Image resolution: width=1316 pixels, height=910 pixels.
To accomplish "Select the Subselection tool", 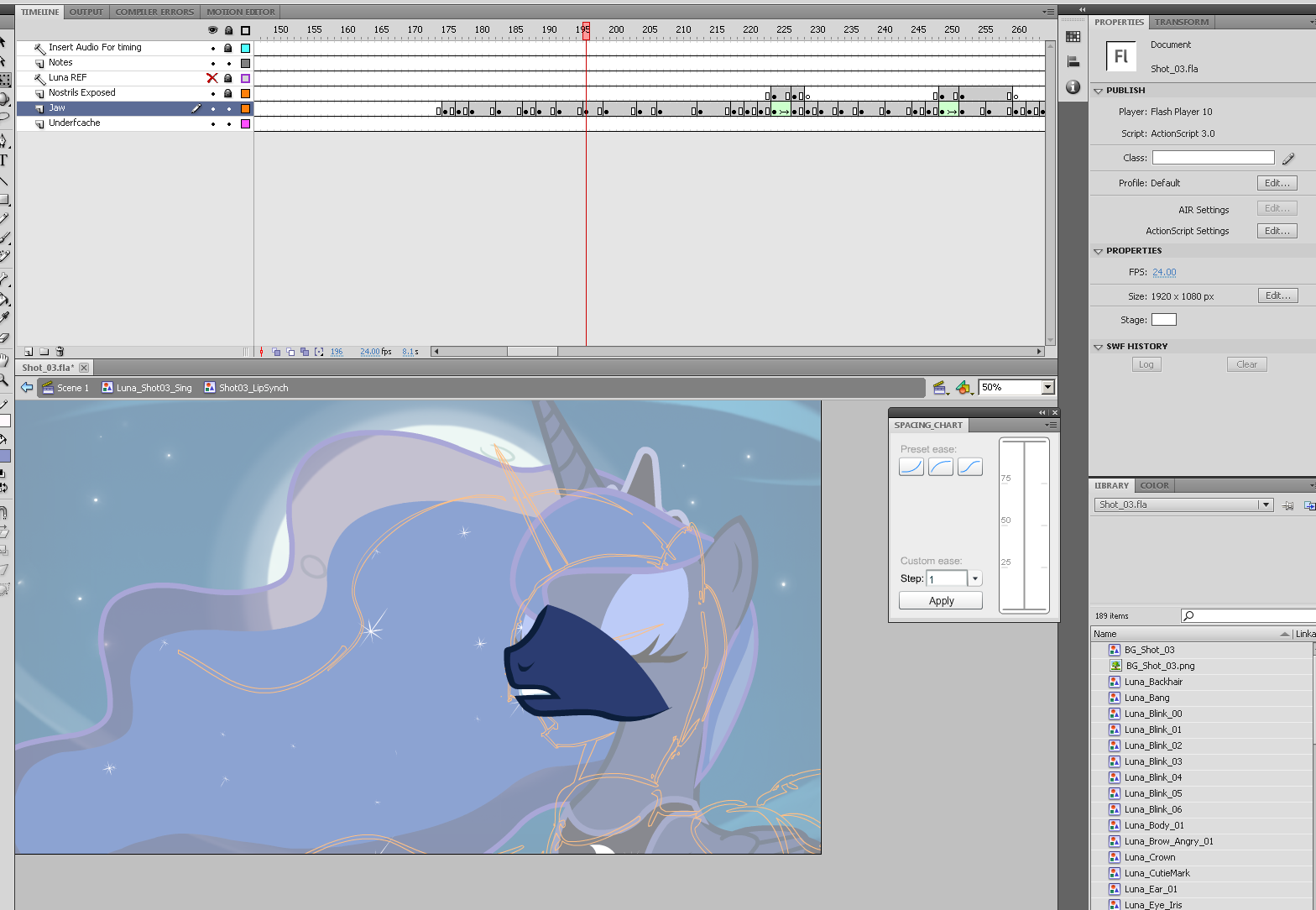I will (x=4, y=61).
